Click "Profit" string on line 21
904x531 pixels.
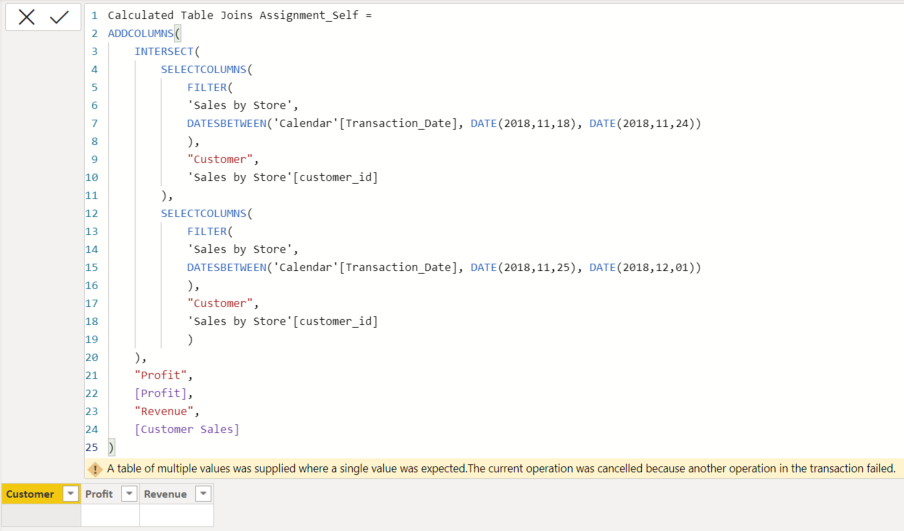click(x=160, y=375)
